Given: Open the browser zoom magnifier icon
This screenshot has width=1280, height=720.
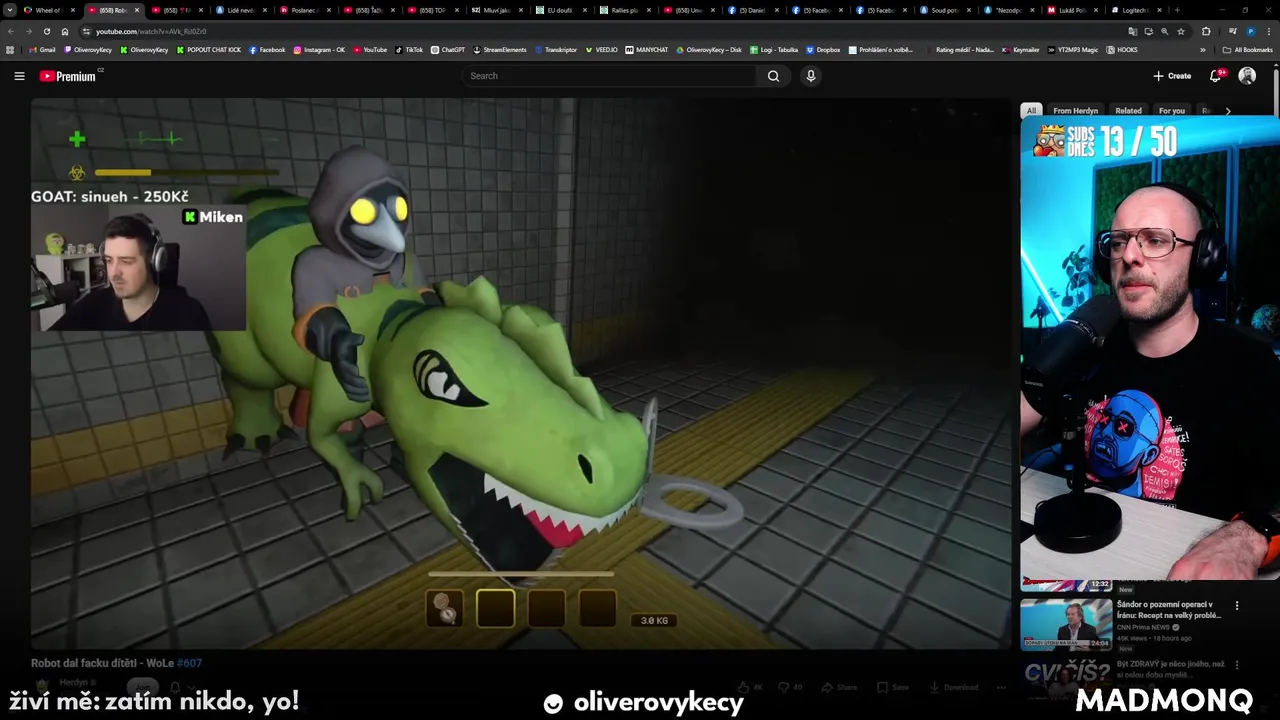Looking at the screenshot, I should click(x=1164, y=31).
